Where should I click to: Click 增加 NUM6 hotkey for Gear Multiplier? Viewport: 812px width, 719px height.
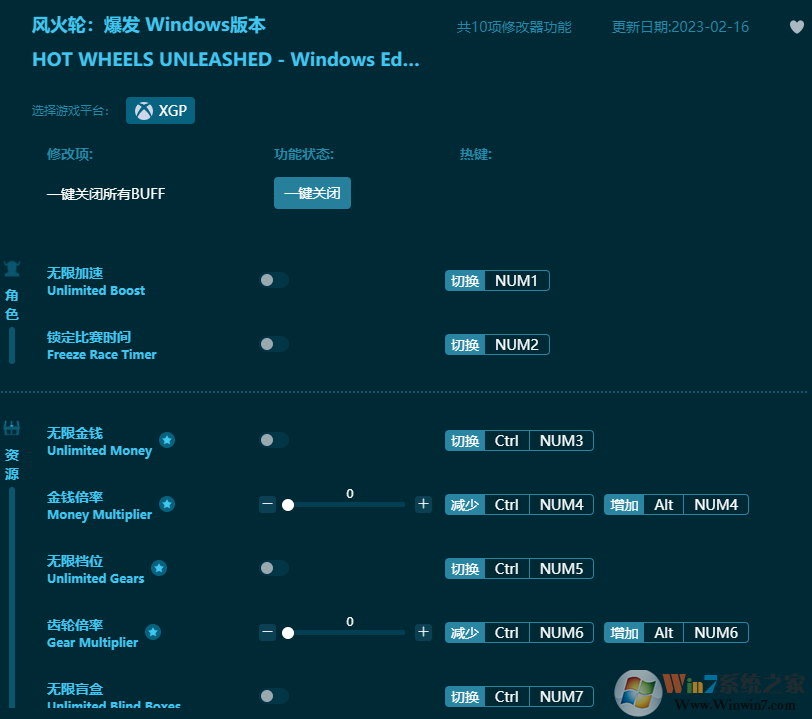[716, 632]
